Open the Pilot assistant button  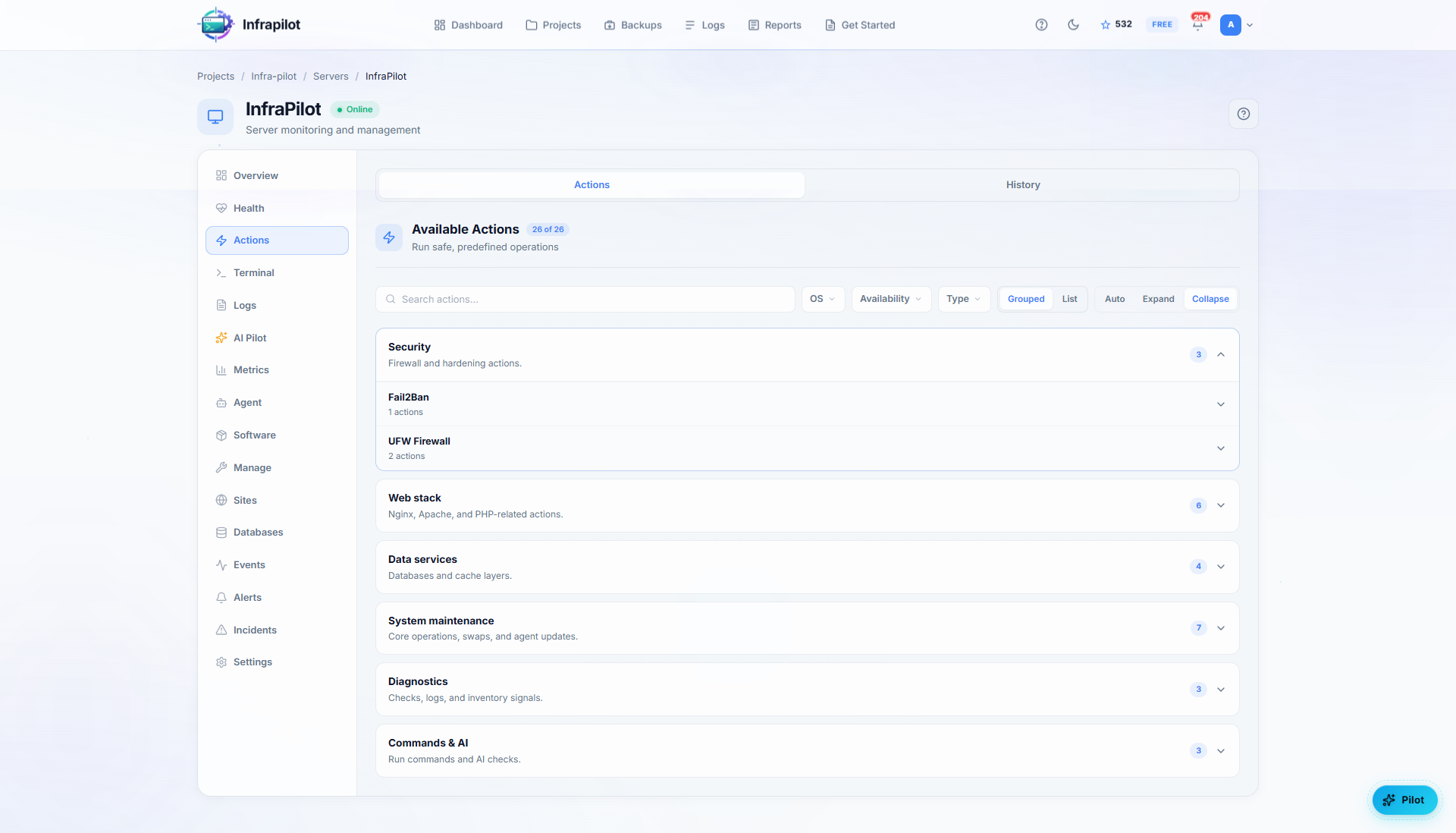coord(1404,800)
